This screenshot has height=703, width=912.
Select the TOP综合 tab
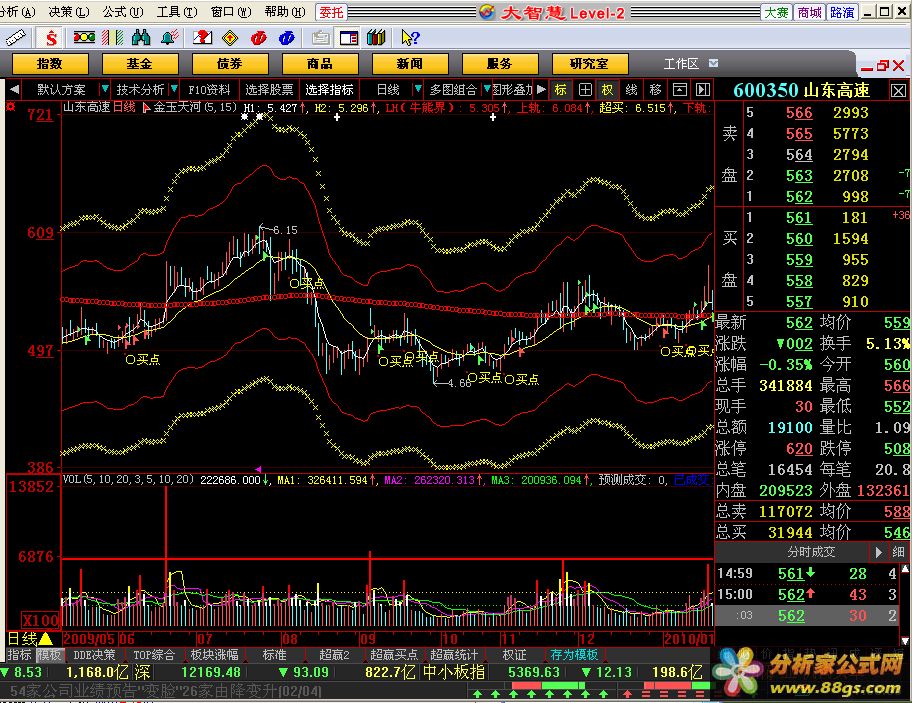click(154, 655)
